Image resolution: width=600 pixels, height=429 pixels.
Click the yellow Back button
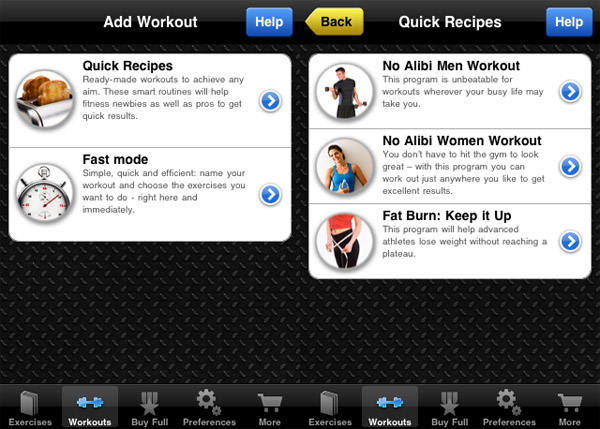pos(334,22)
